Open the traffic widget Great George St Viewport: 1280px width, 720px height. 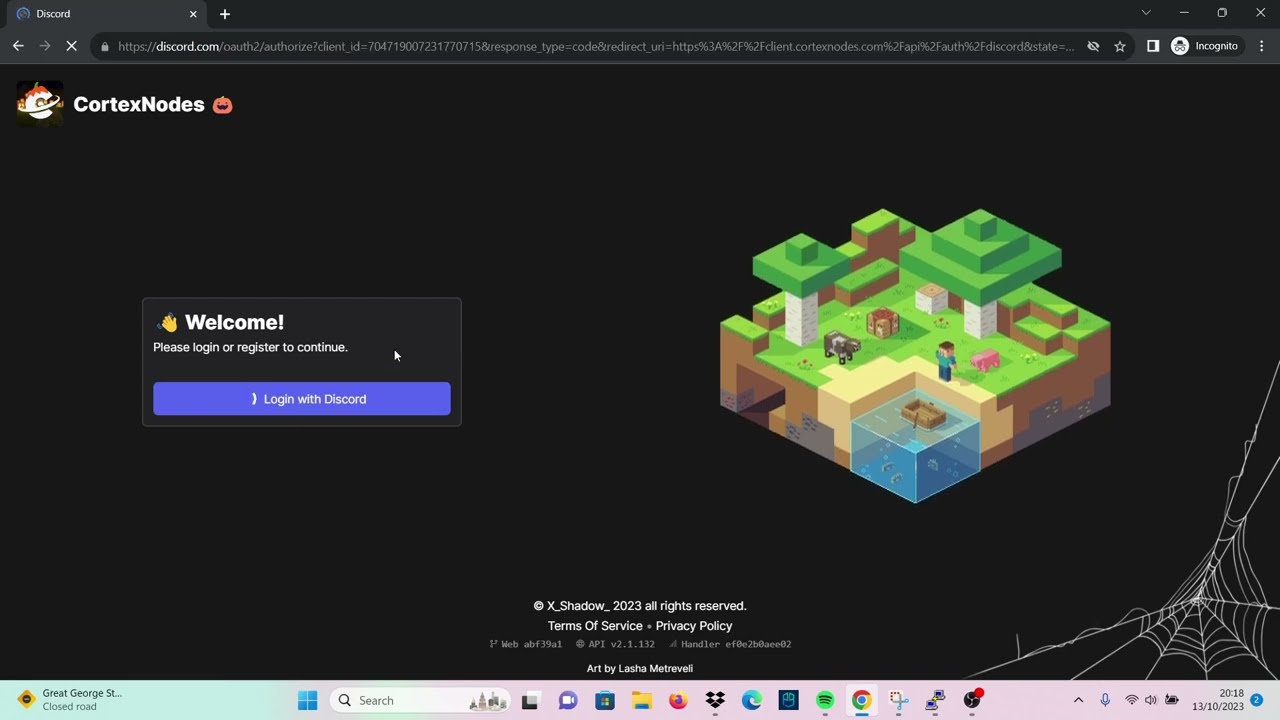point(70,700)
